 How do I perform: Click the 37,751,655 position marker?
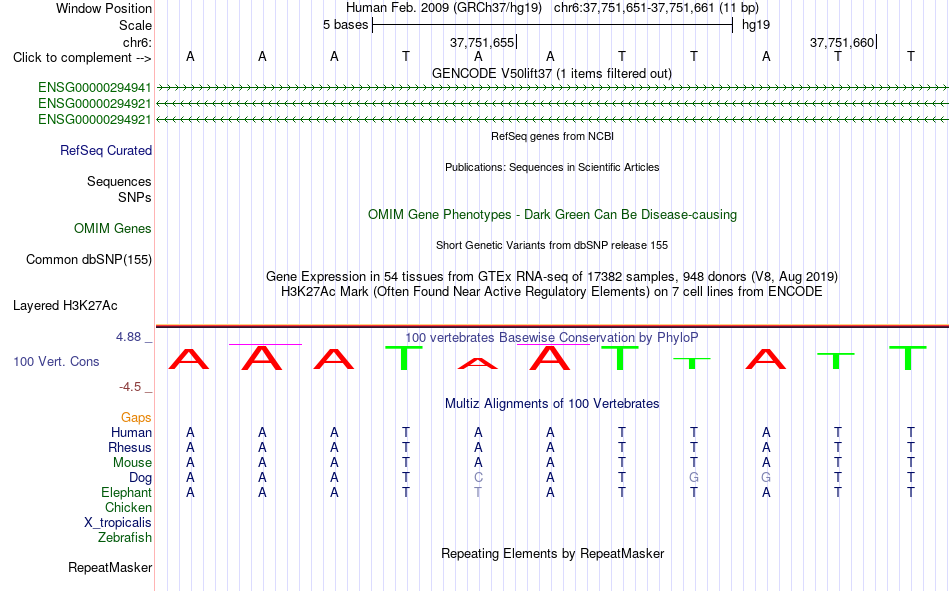pos(483,42)
